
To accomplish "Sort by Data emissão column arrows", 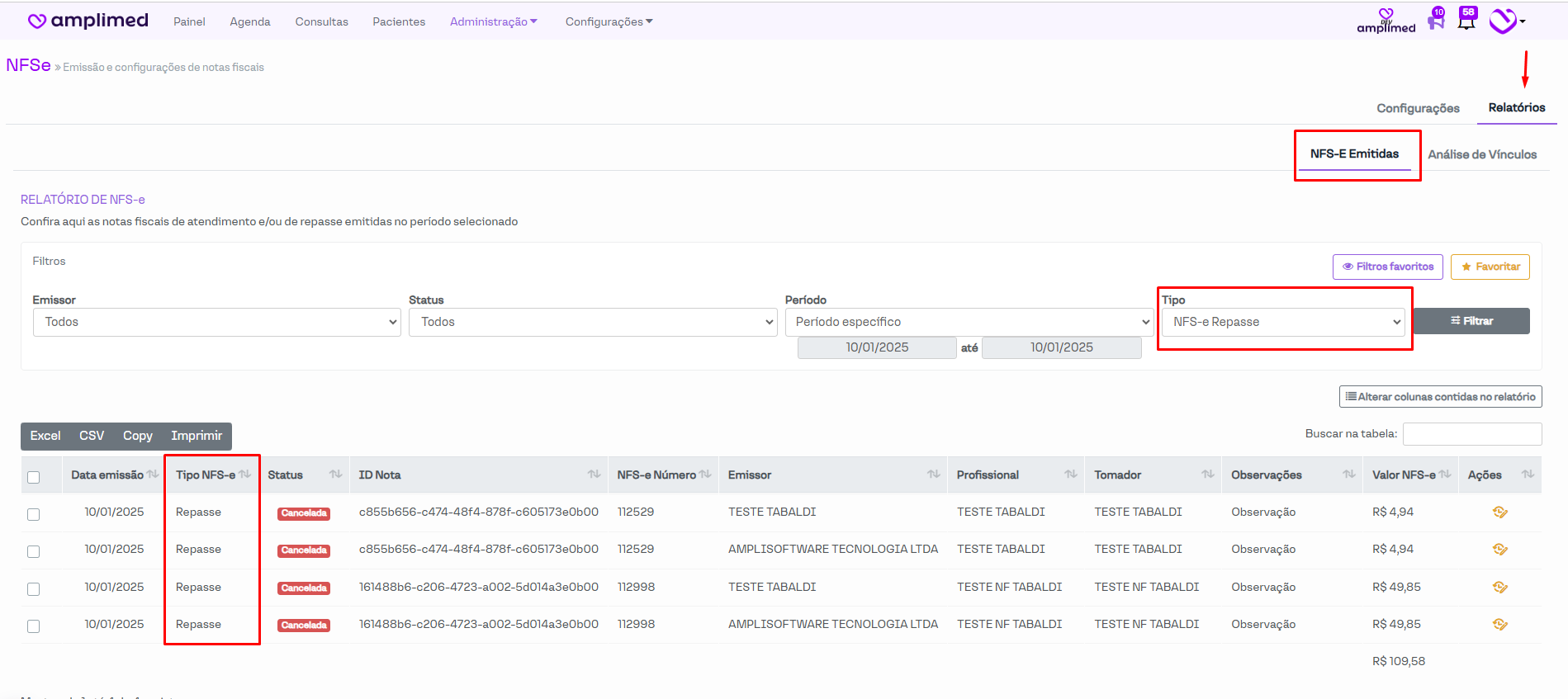I will click(153, 475).
